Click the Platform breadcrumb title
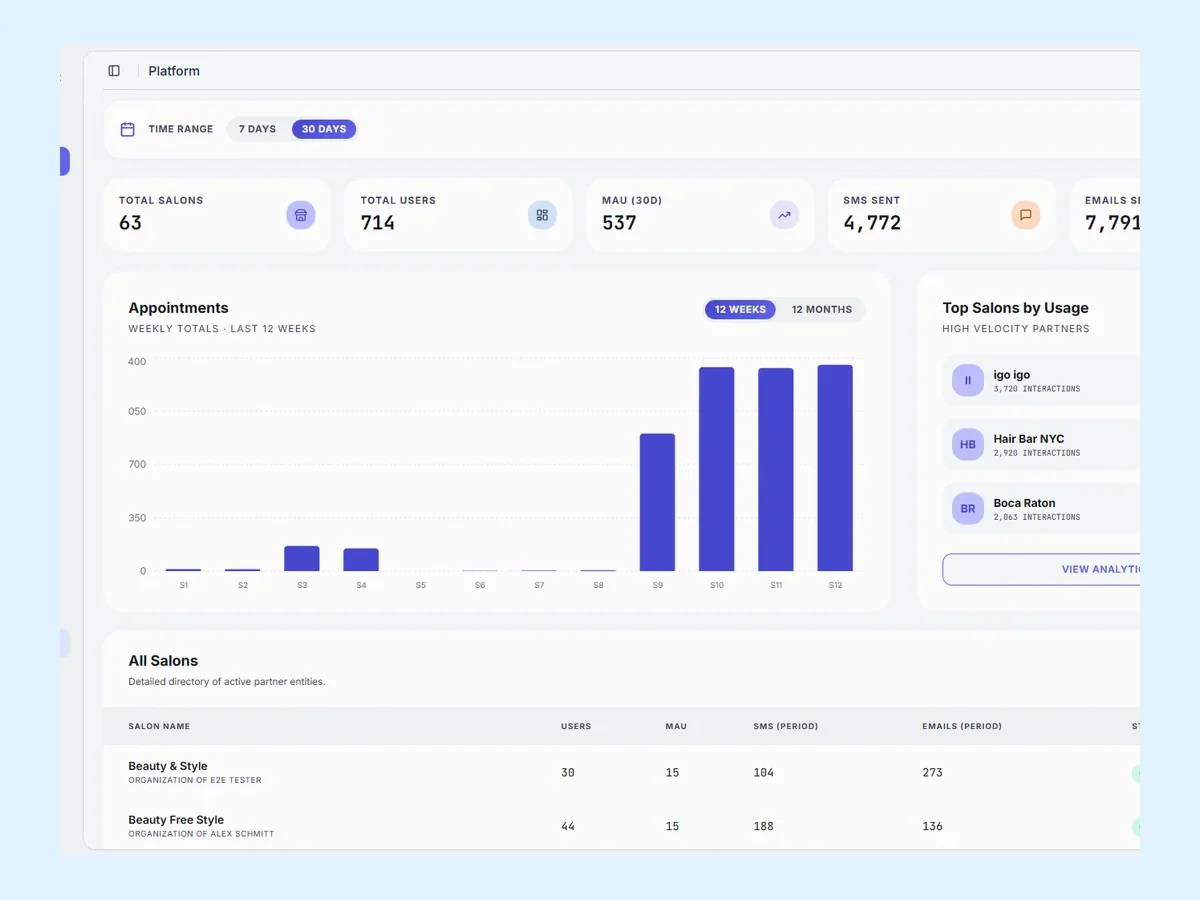1200x900 pixels. [x=174, y=71]
